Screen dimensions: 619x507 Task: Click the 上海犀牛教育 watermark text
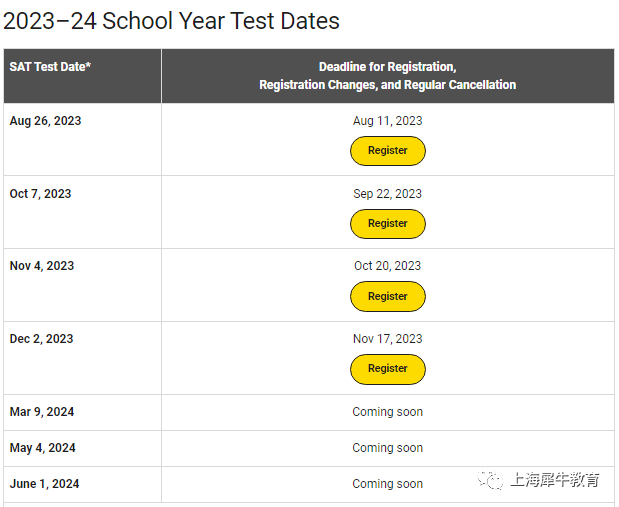coord(555,480)
